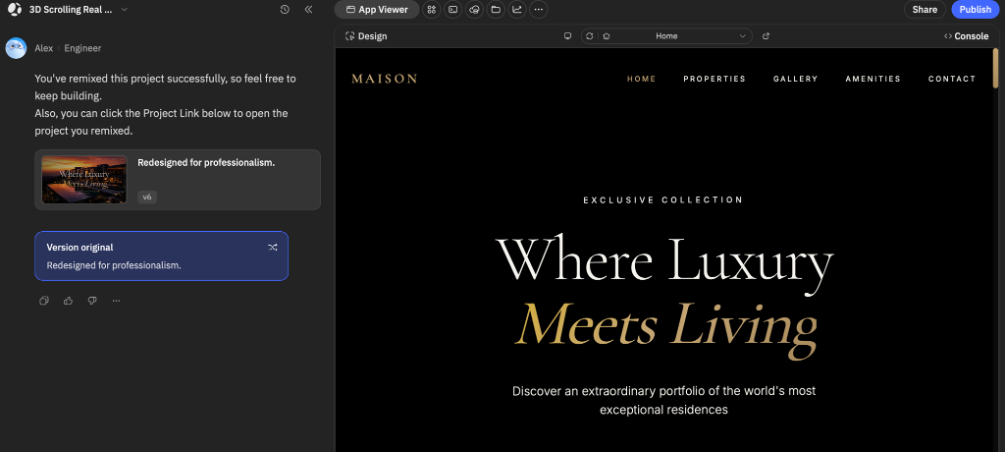Expand more options ellipsis in top toolbar
Viewport: 1006px width, 452px height.
[538, 10]
